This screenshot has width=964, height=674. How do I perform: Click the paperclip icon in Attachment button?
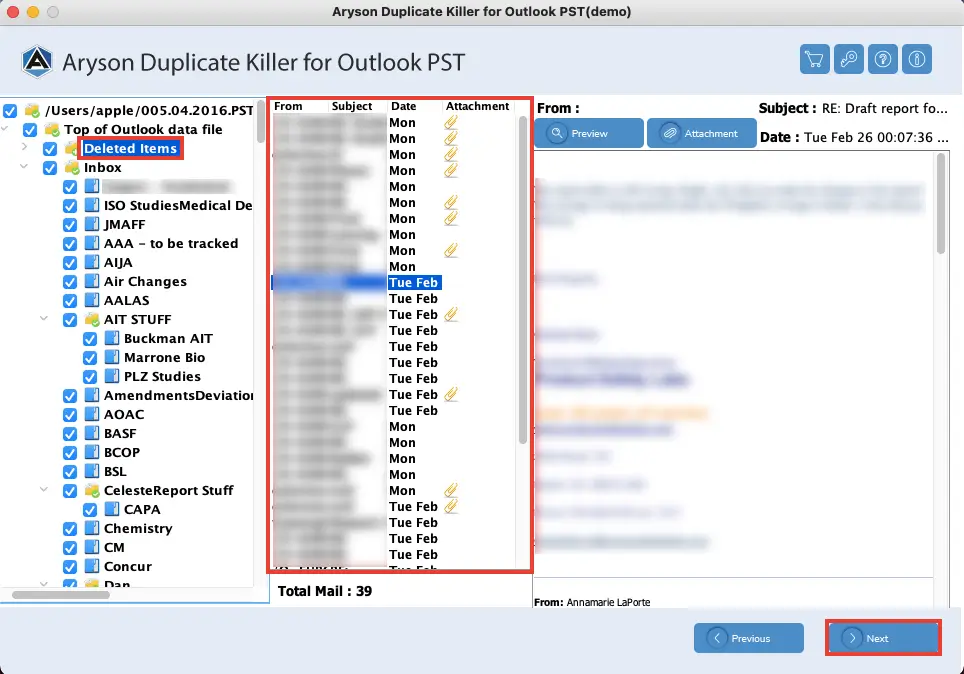[670, 133]
